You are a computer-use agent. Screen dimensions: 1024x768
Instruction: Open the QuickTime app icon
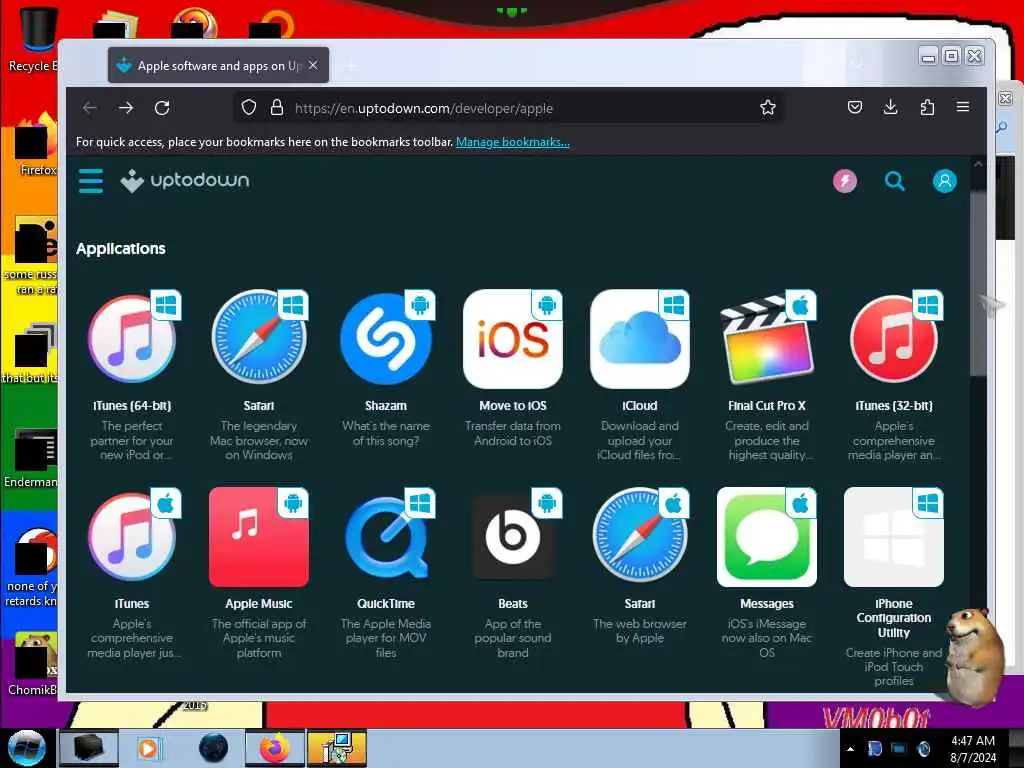pos(386,537)
